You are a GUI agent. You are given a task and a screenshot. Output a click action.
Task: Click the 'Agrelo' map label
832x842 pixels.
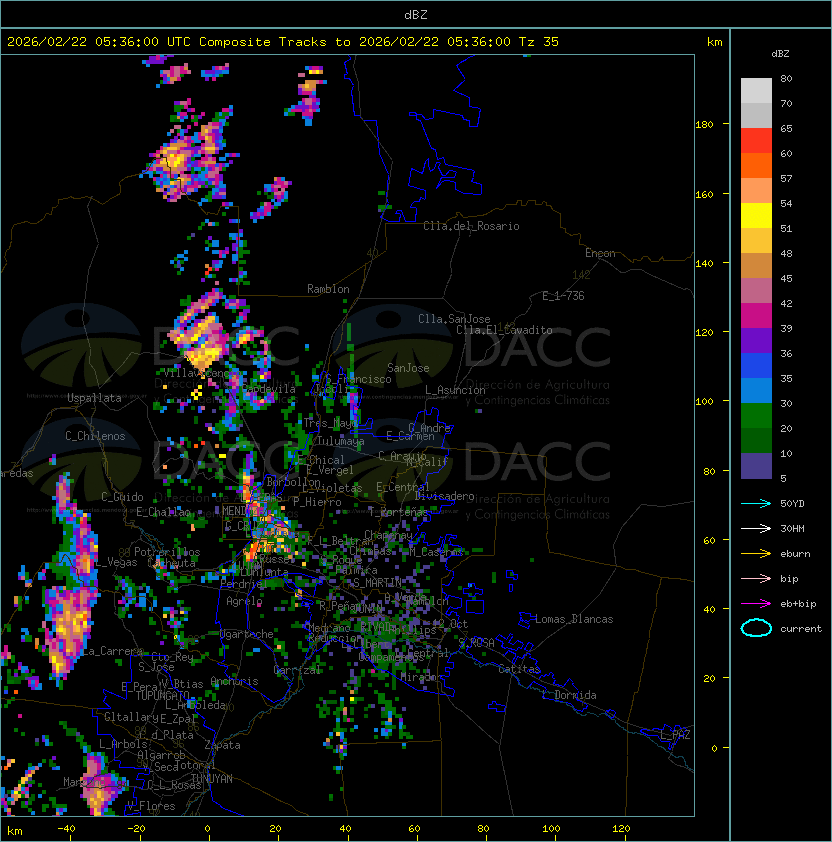[x=244, y=601]
